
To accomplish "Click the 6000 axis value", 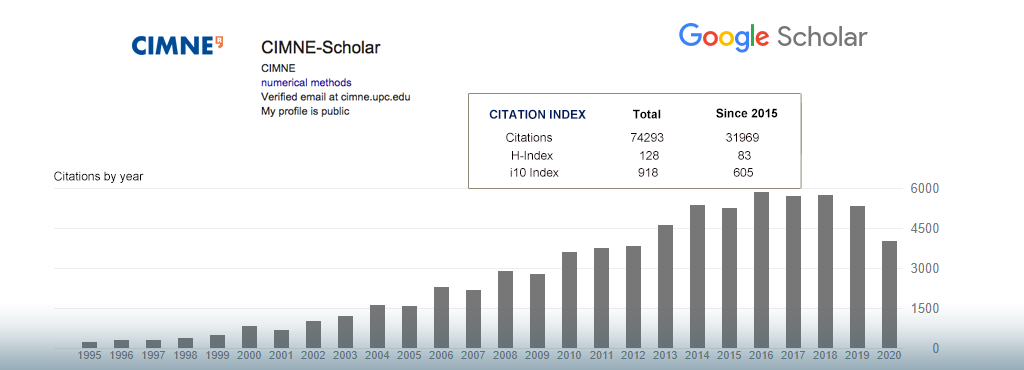I will click(924, 189).
